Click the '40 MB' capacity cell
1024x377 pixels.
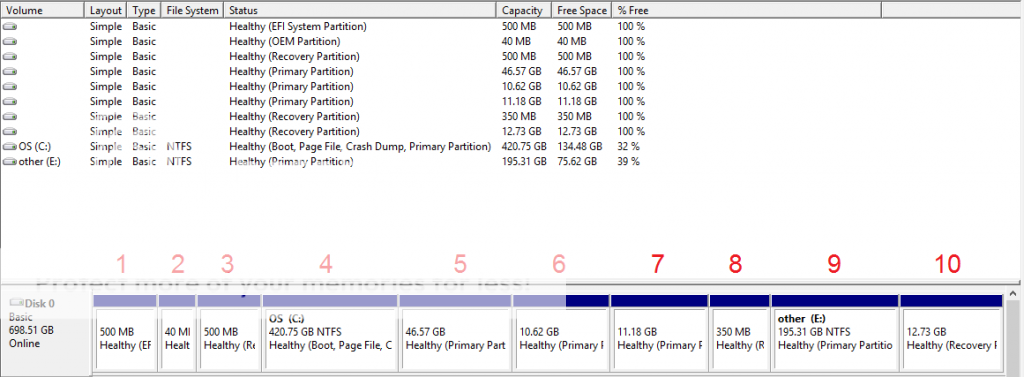(517, 42)
